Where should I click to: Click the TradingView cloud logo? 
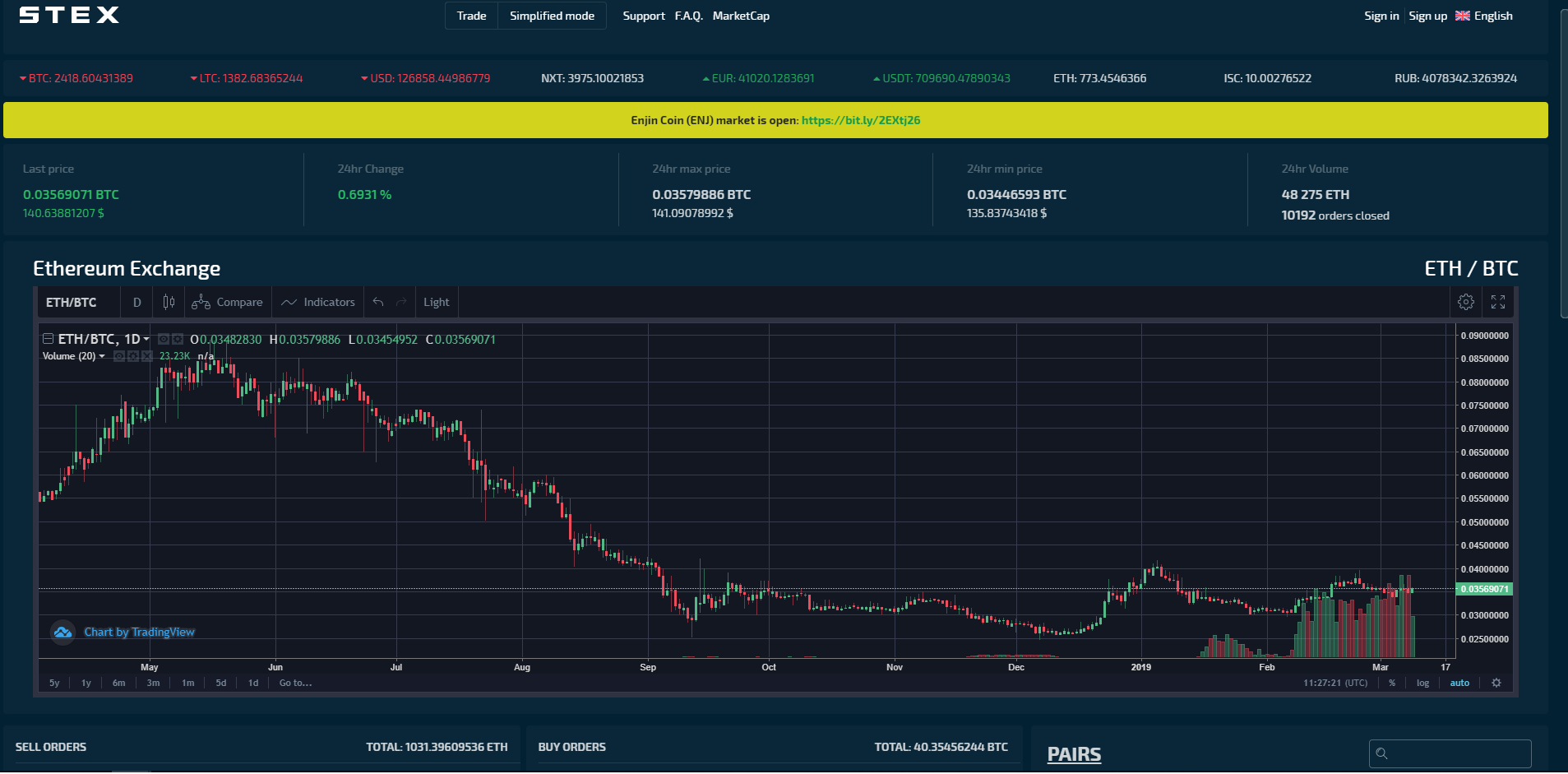[62, 632]
